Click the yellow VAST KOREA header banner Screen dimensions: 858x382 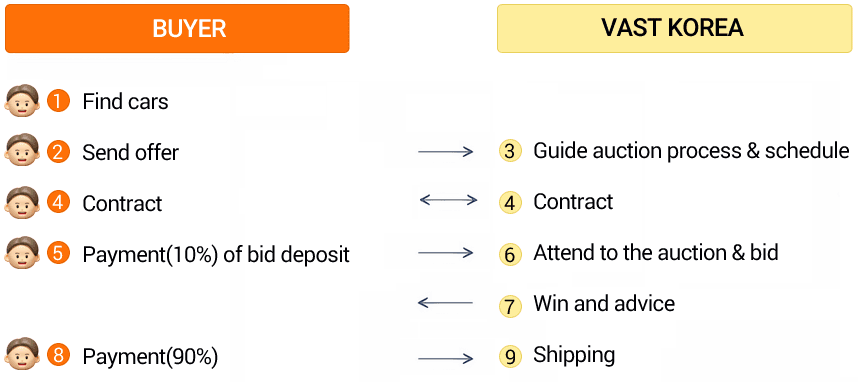coord(675,28)
